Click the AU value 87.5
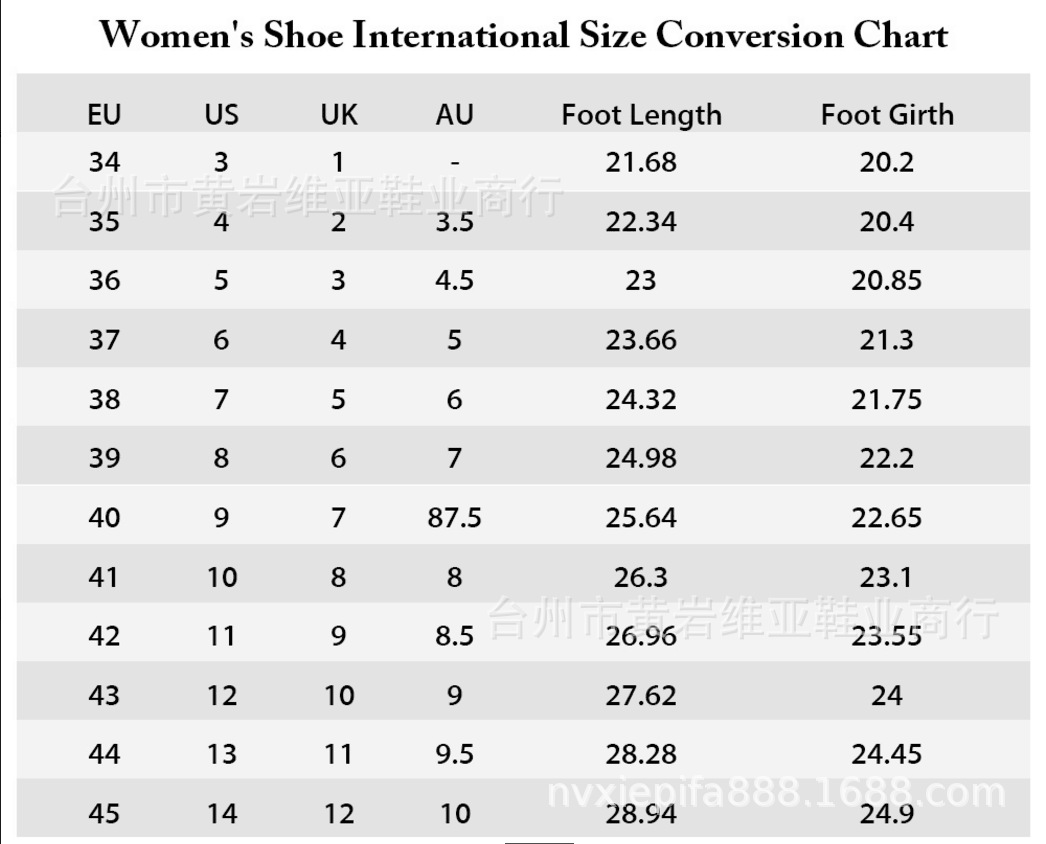Image resolution: width=1046 pixels, height=844 pixels. (x=454, y=518)
